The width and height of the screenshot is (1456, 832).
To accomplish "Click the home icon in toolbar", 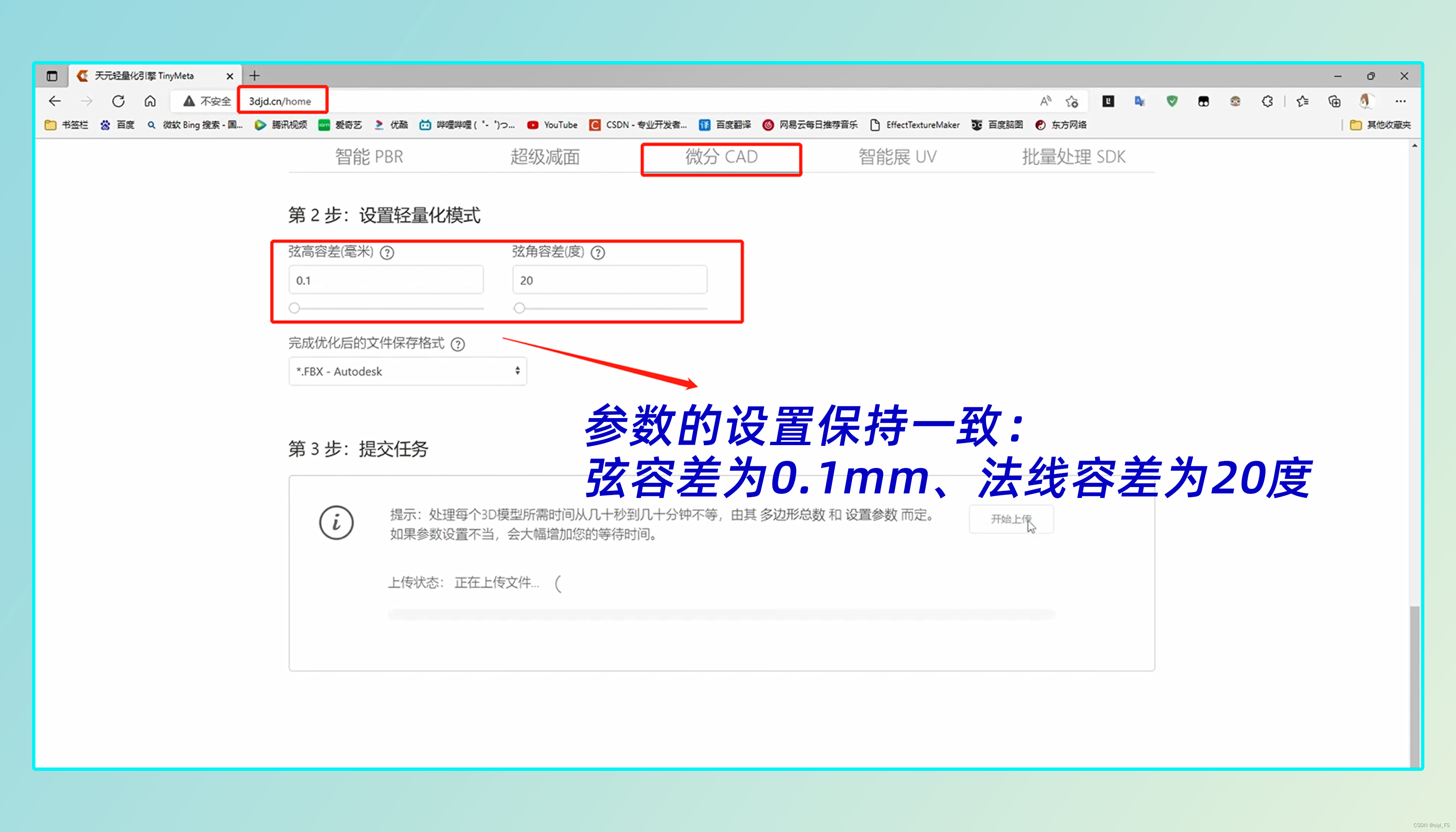I will [x=150, y=101].
